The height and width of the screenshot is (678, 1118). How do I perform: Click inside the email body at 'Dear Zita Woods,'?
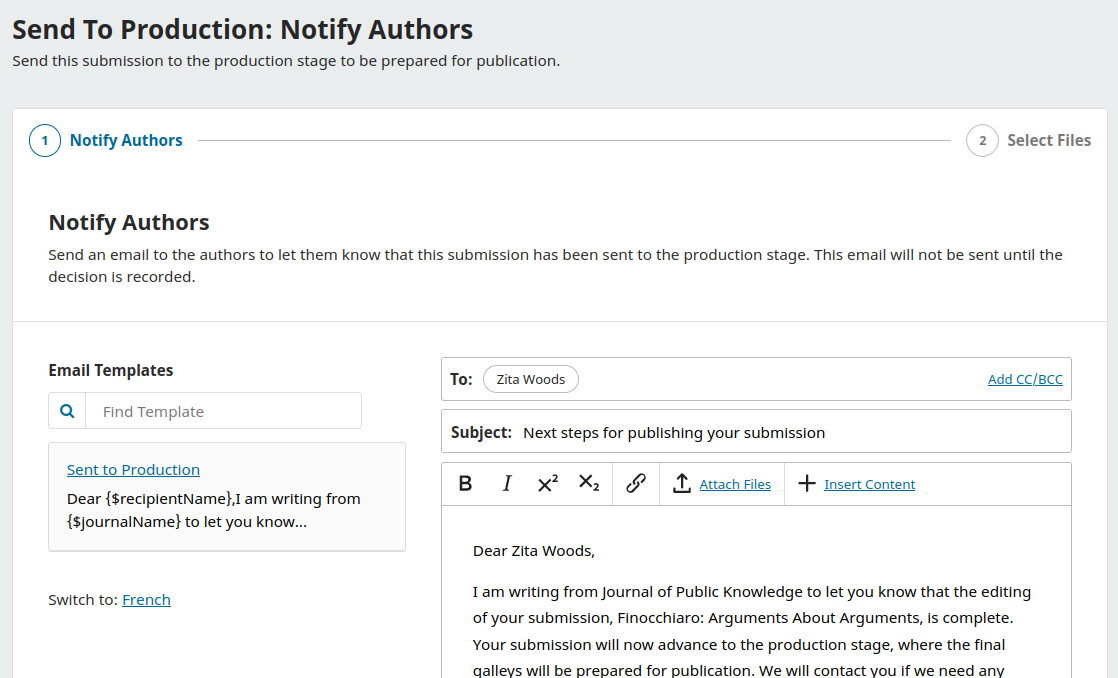[533, 551]
